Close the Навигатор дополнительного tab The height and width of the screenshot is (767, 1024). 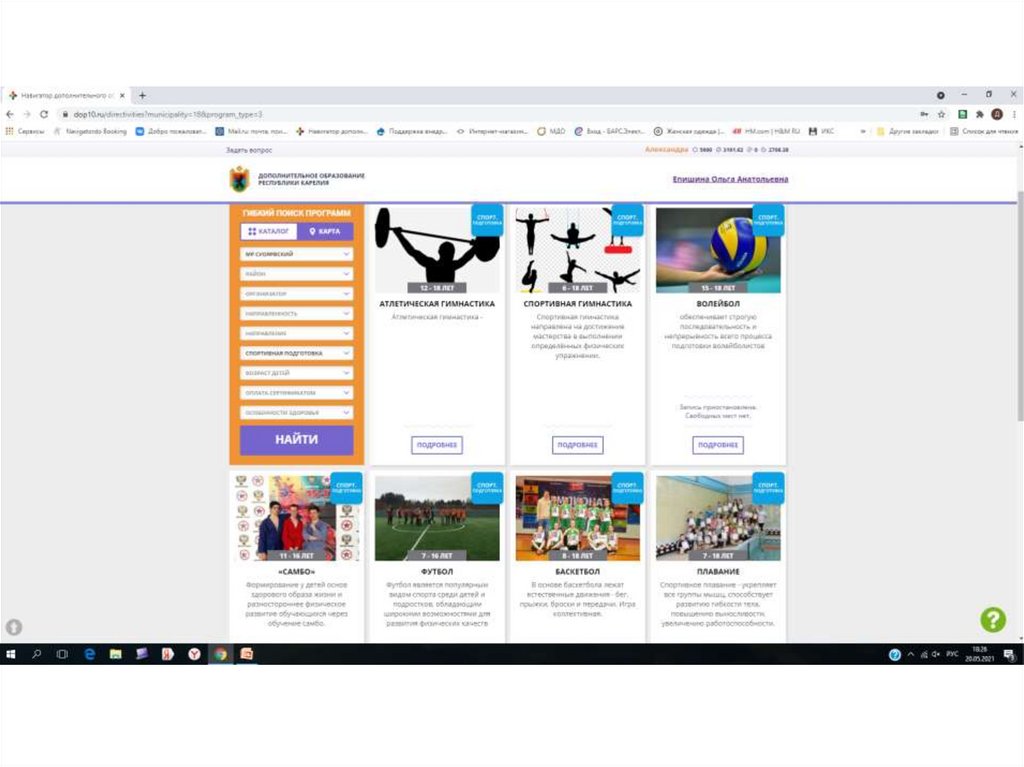tap(122, 95)
